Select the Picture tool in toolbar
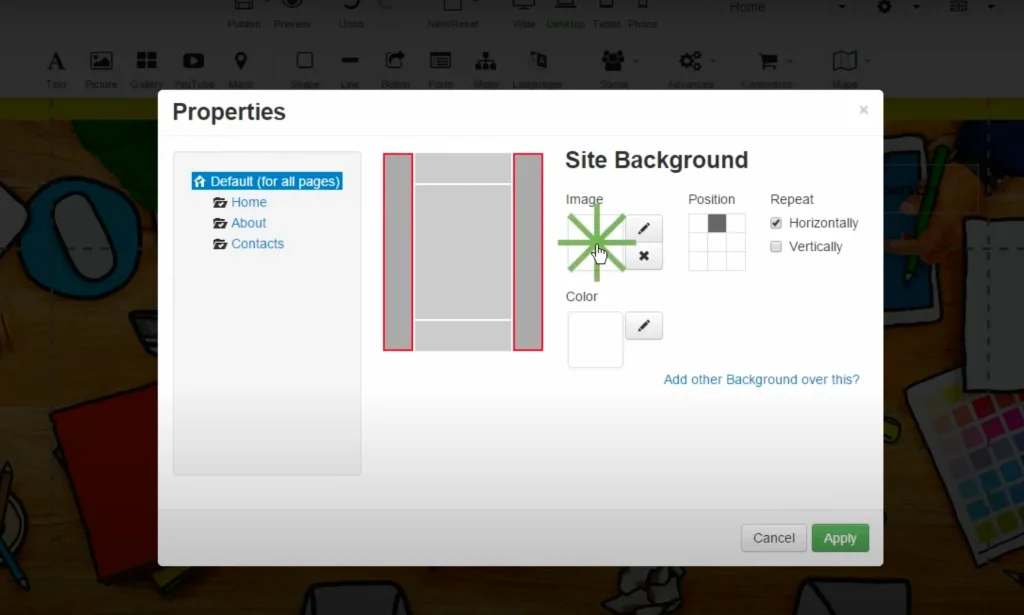1024x615 pixels. click(101, 69)
